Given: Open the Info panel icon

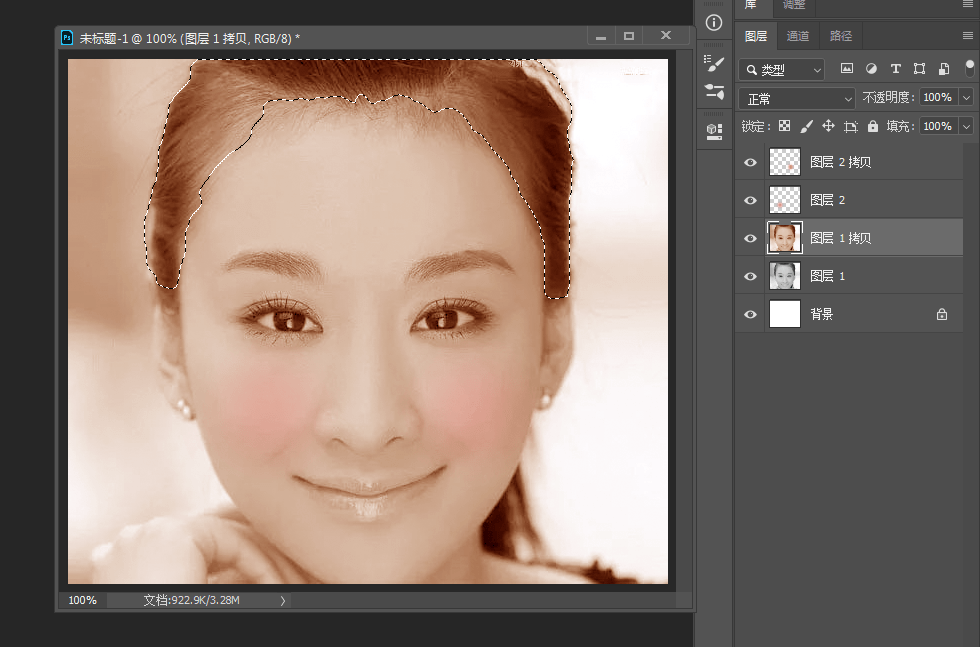Looking at the screenshot, I should click(x=714, y=22).
